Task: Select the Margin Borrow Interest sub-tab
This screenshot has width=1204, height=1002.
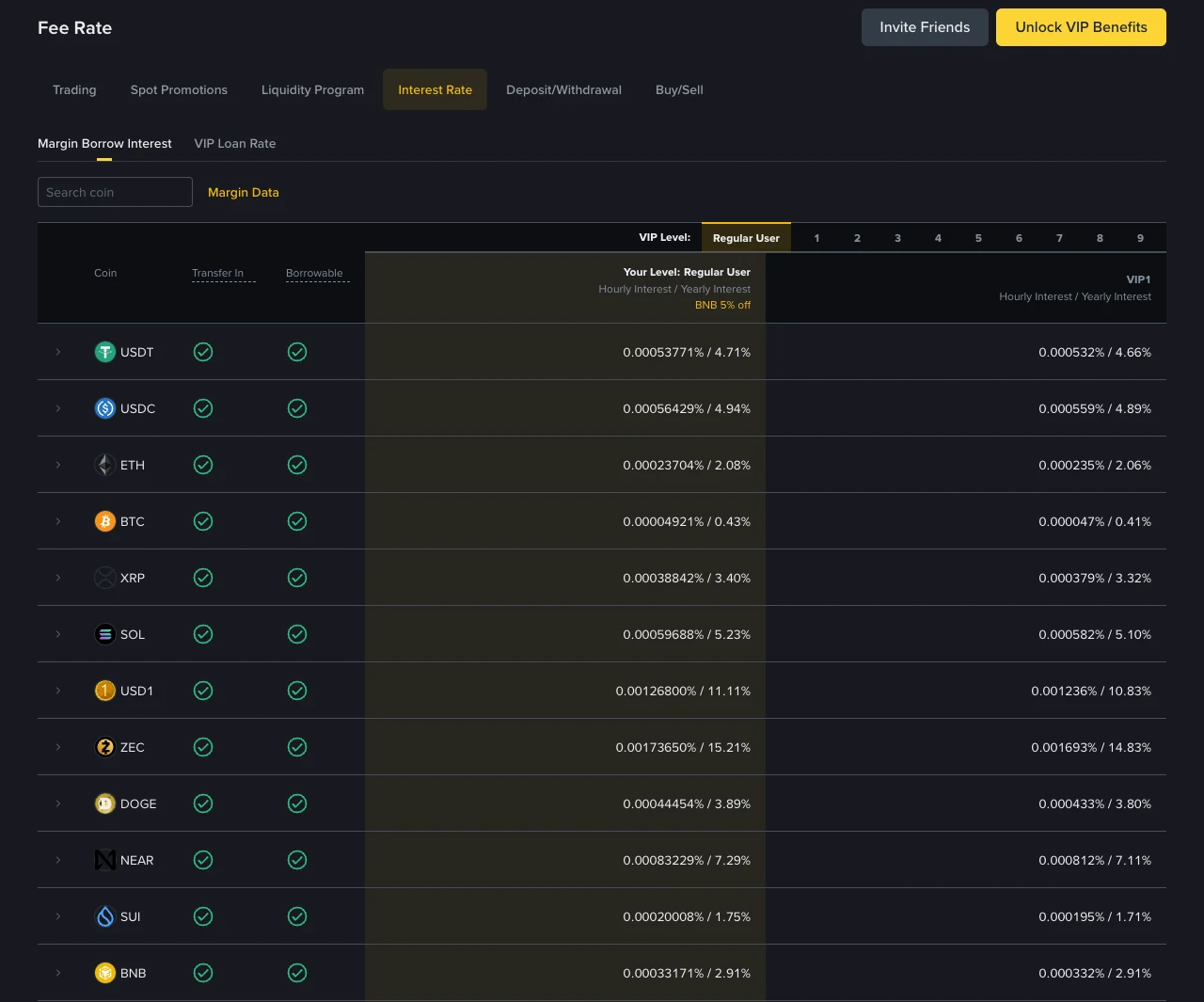Action: tap(104, 143)
